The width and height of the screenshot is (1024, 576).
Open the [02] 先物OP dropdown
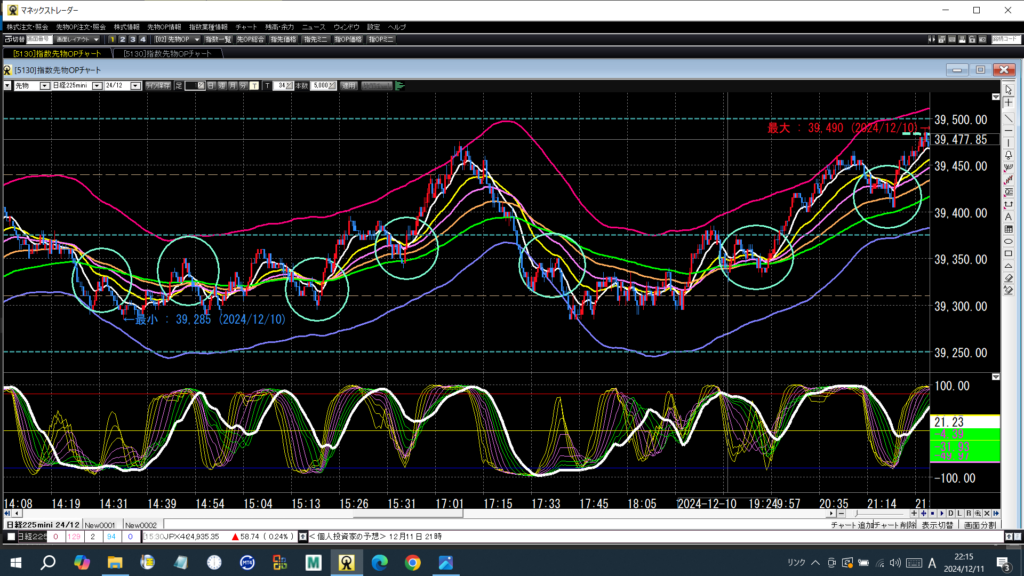click(177, 39)
